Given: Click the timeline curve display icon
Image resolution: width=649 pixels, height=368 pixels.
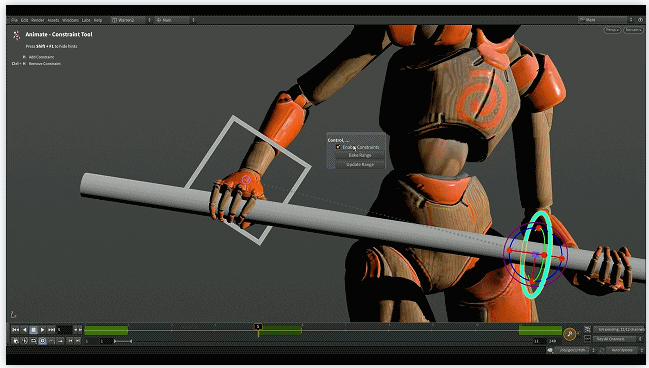Looking at the screenshot, I should 51,341.
